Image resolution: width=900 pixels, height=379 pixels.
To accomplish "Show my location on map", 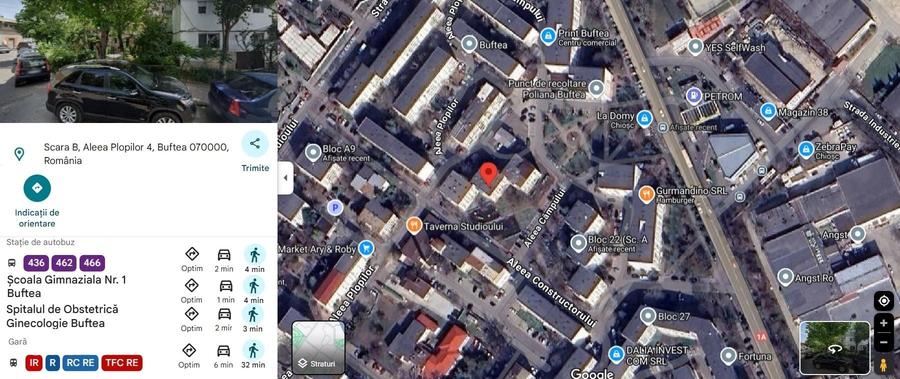I will pyautogui.click(x=883, y=301).
